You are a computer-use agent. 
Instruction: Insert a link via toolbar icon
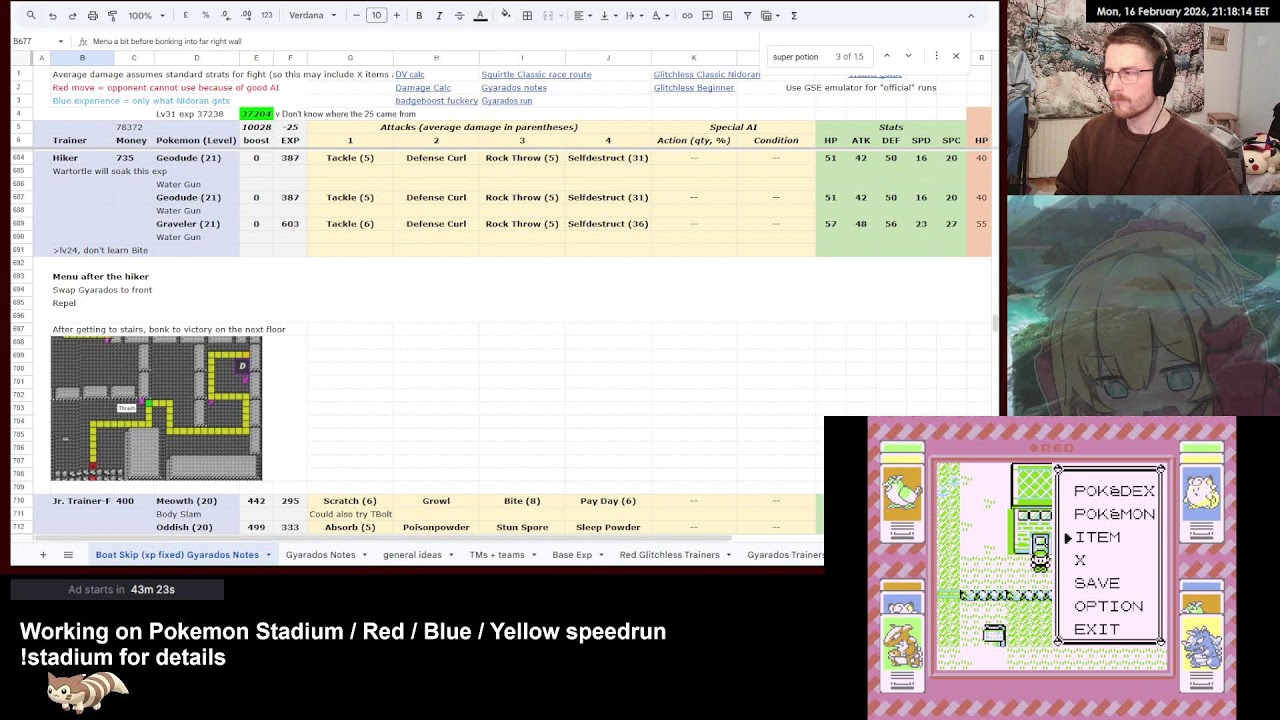[687, 16]
